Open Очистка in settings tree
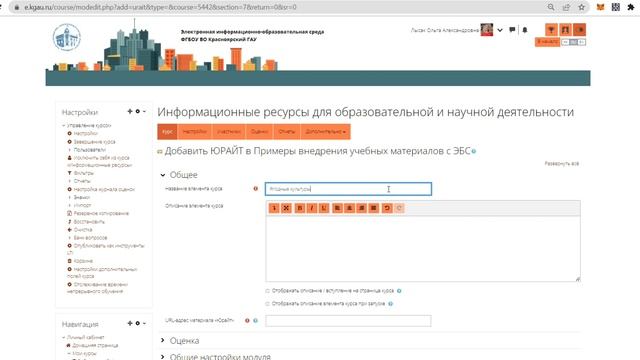 83,230
